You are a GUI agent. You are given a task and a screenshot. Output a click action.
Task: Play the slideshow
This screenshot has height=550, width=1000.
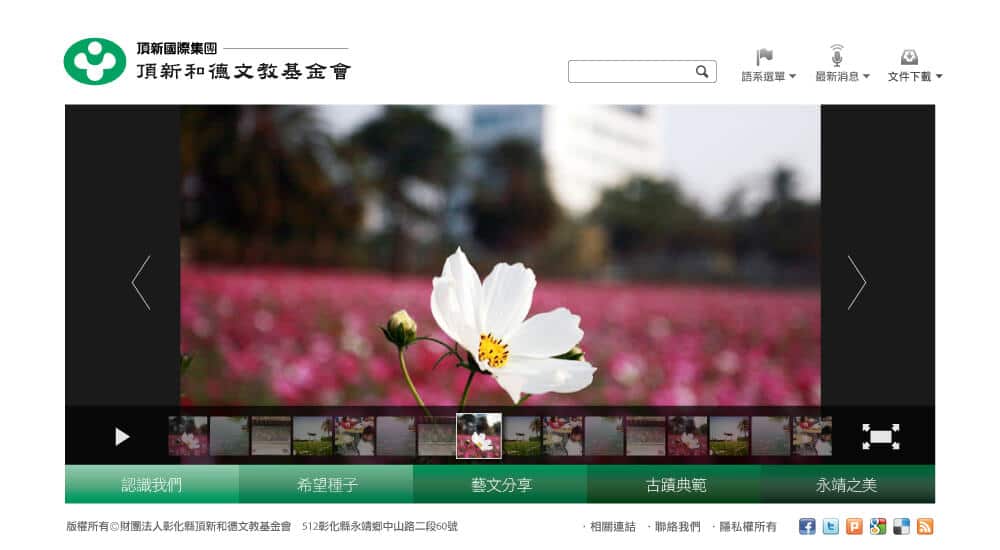pyautogui.click(x=122, y=436)
